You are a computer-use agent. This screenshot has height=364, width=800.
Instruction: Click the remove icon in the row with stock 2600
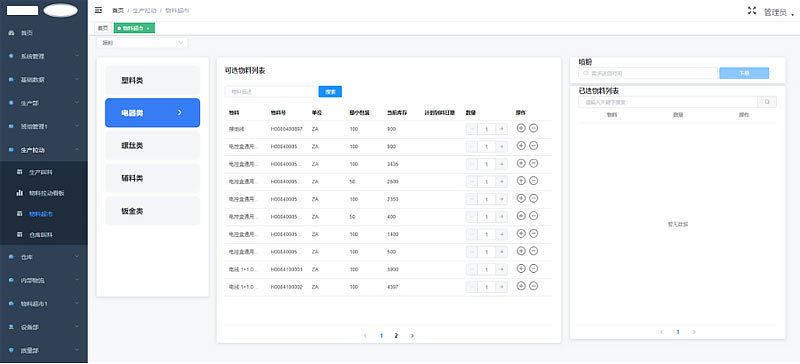(x=533, y=181)
